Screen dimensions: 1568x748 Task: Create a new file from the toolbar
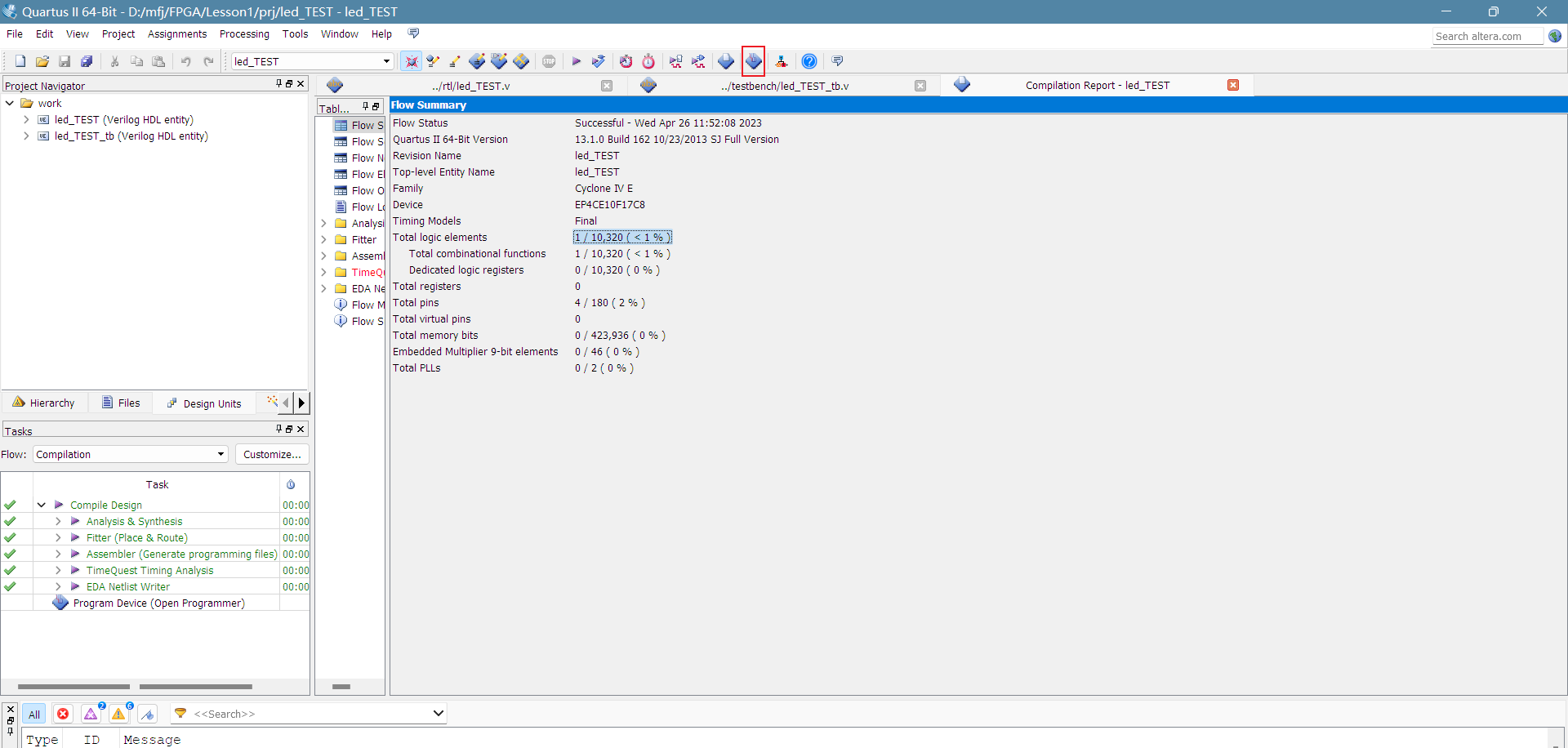tap(20, 61)
